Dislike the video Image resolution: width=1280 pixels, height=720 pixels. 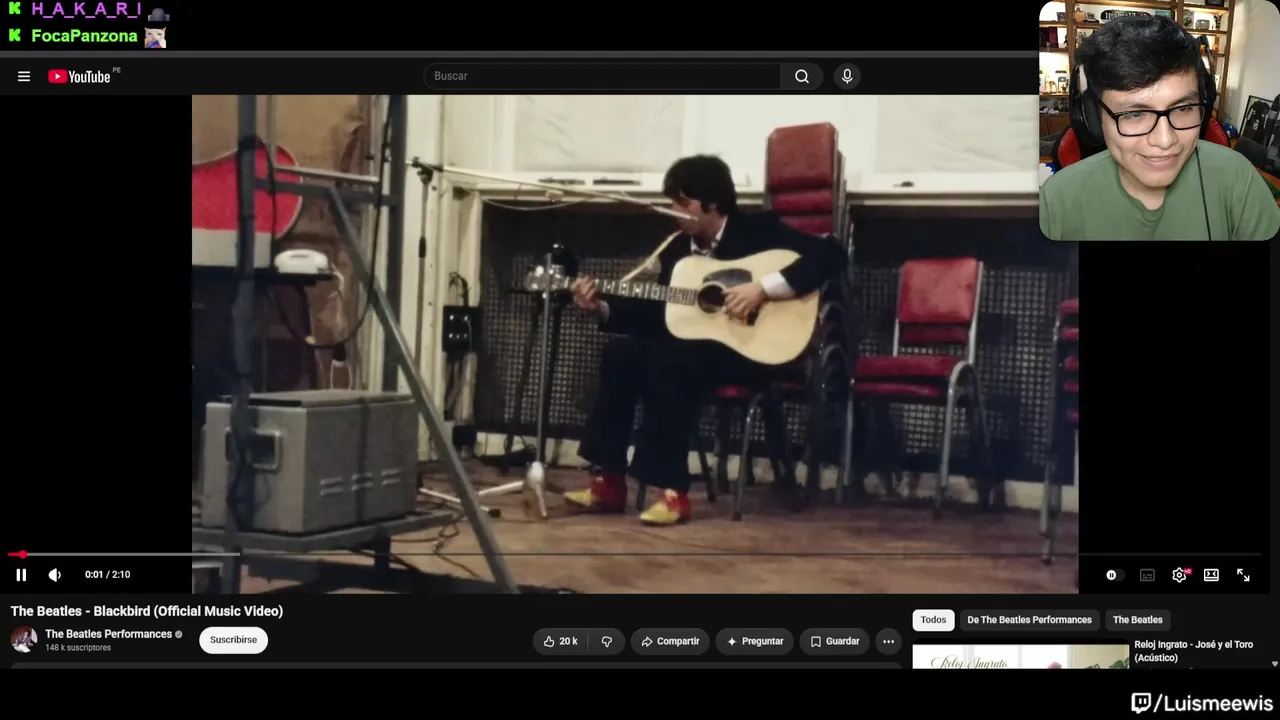click(x=606, y=641)
